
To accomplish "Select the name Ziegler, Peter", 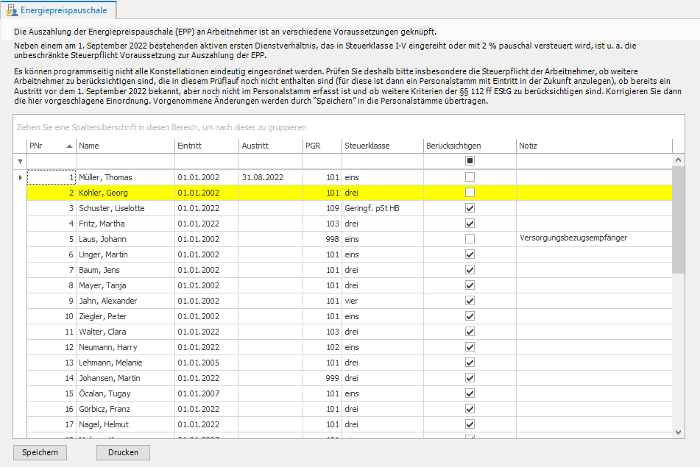I will click(x=103, y=316).
